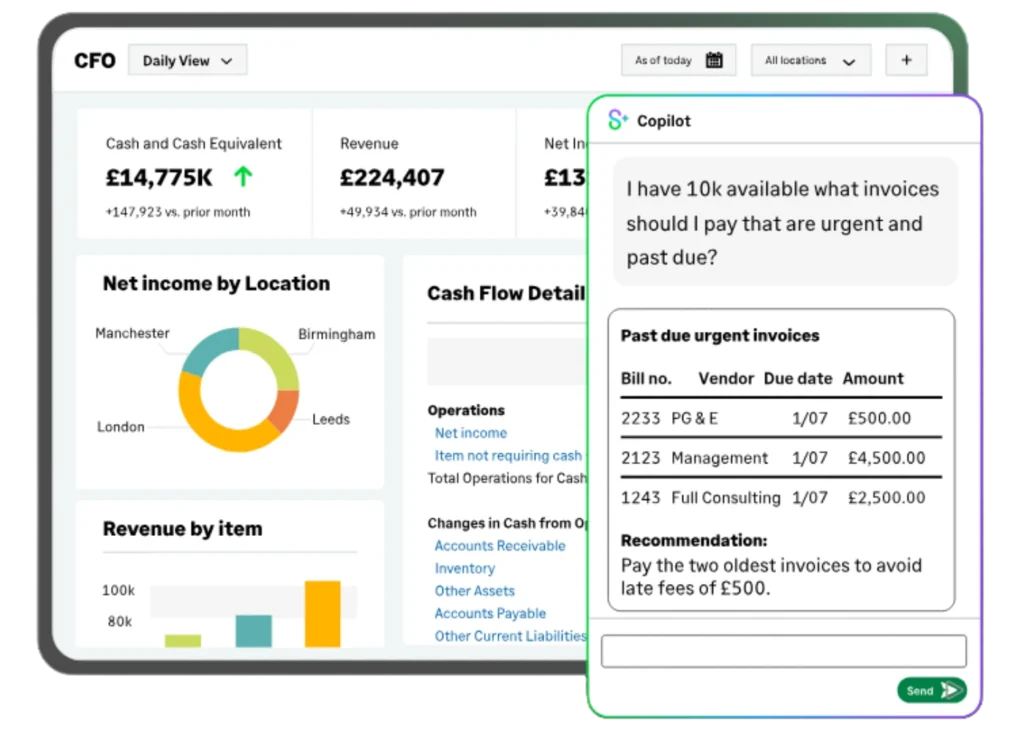Screen dimensions: 1024x731
Task: Click the Cash and Cash Equivalent card title
Action: tap(193, 144)
